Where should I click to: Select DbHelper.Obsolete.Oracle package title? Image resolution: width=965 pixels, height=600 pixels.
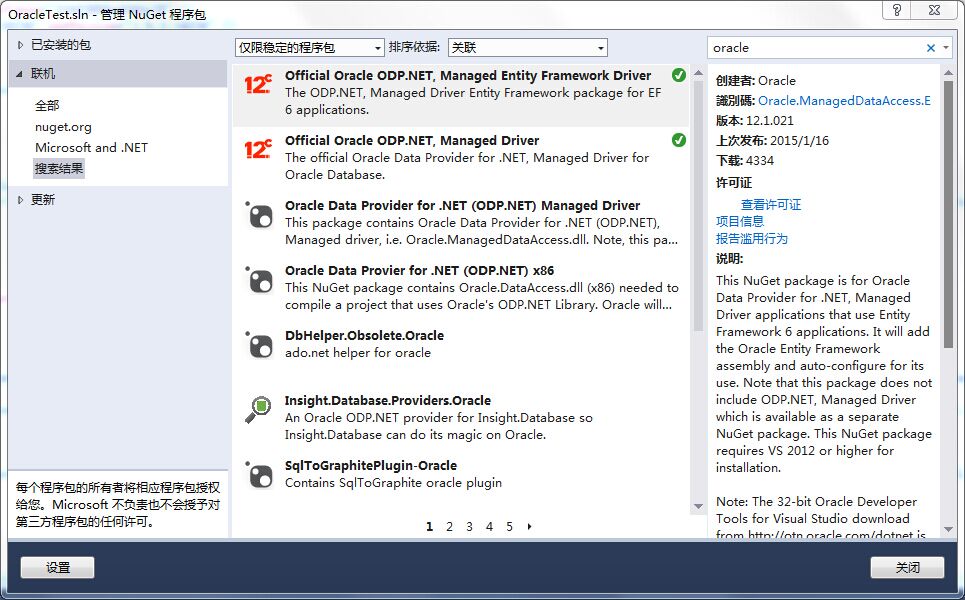pyautogui.click(x=364, y=336)
